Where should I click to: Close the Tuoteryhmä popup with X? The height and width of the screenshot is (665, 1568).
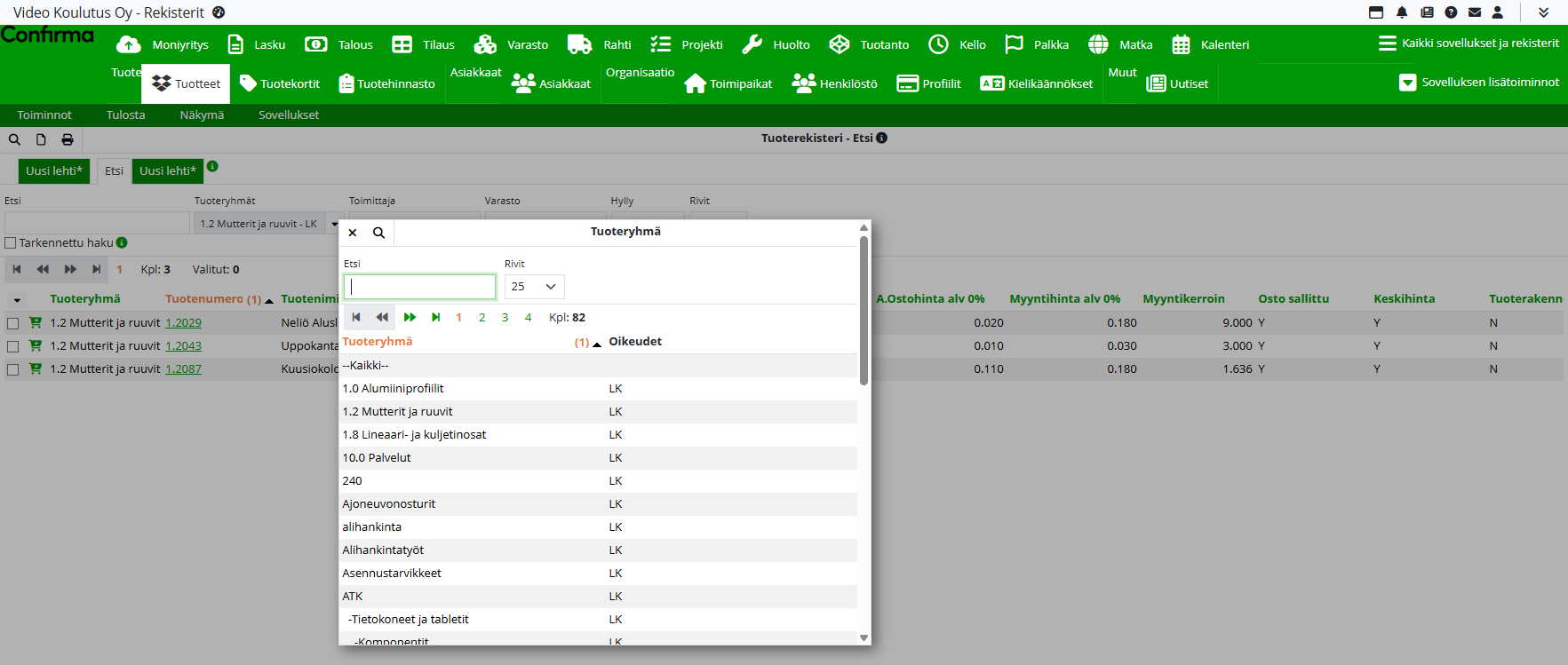353,233
